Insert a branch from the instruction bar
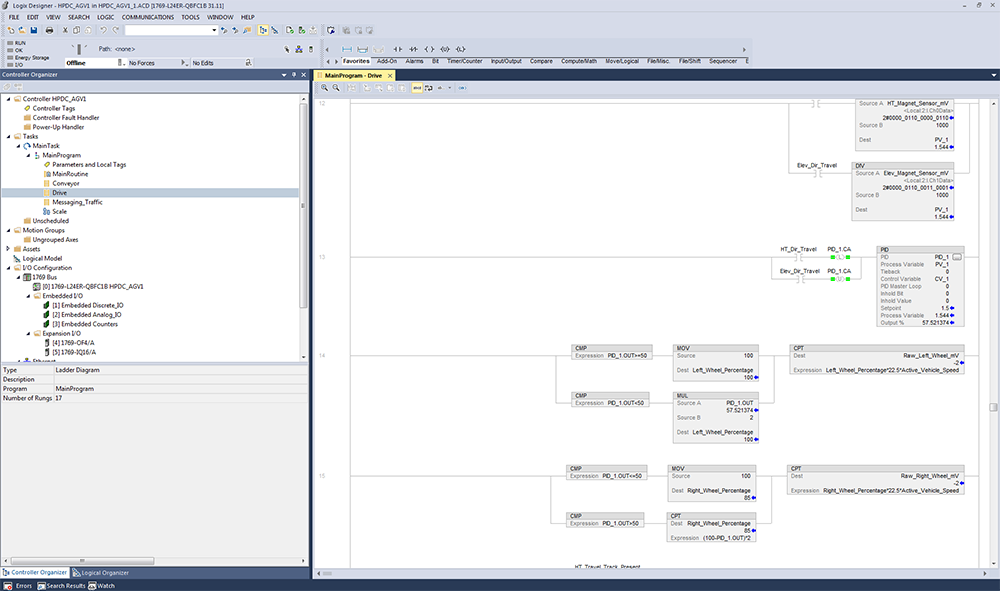 pos(362,49)
